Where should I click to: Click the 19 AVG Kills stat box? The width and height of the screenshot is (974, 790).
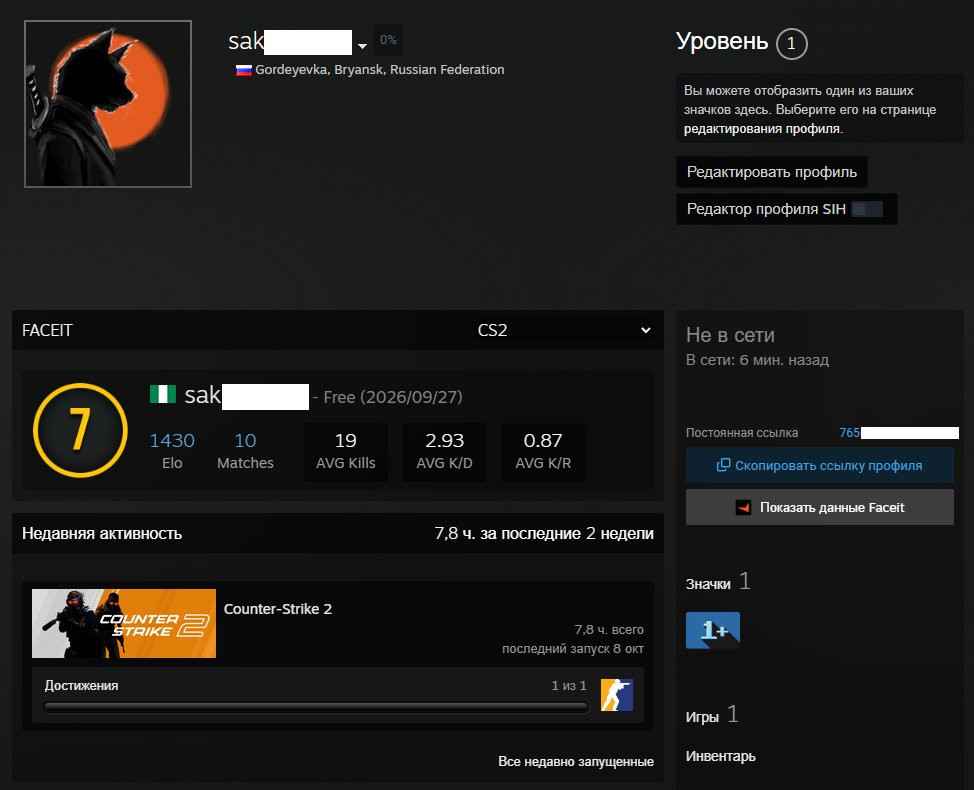tap(345, 452)
